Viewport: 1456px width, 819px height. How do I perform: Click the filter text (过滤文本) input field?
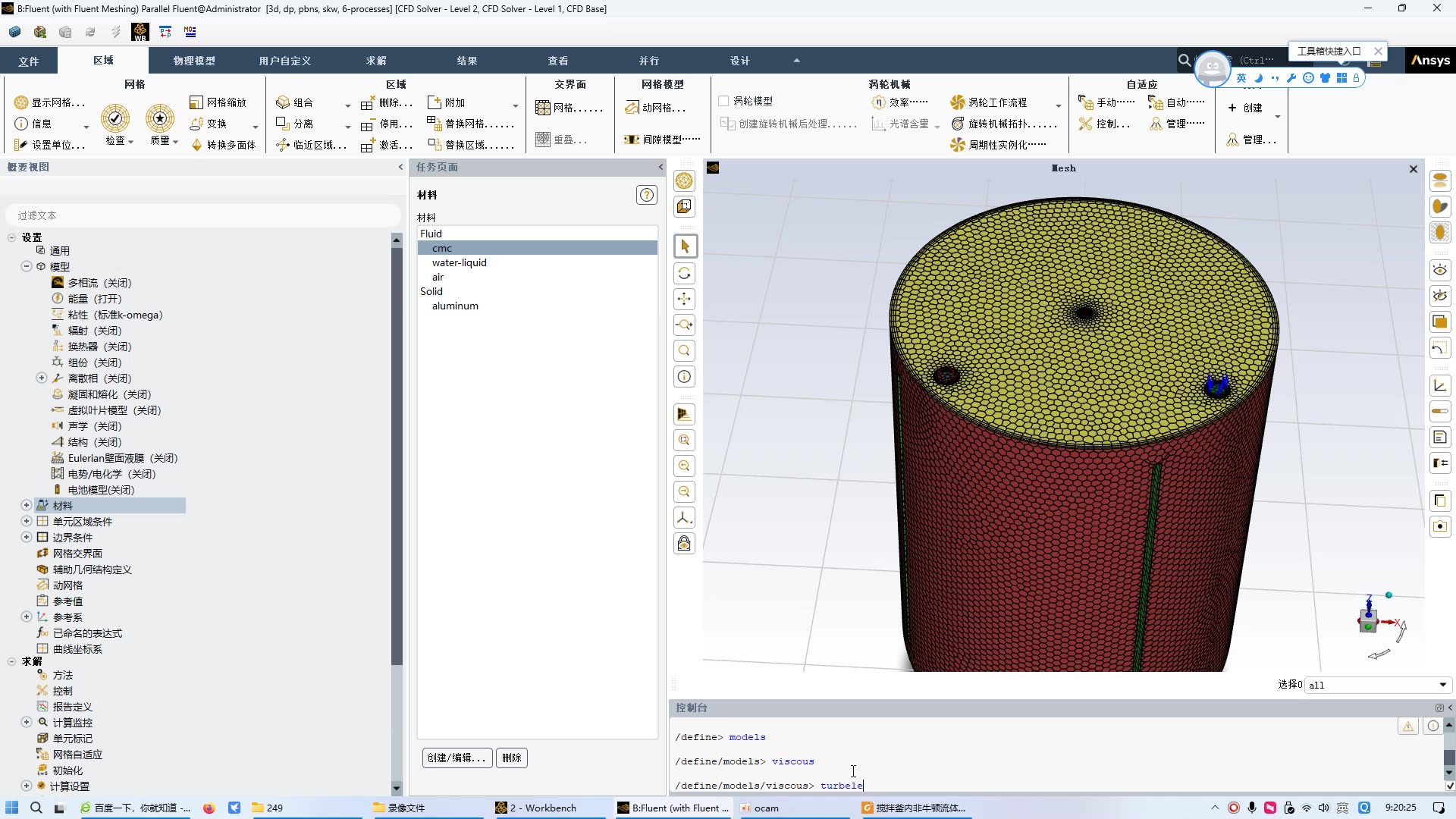click(203, 215)
